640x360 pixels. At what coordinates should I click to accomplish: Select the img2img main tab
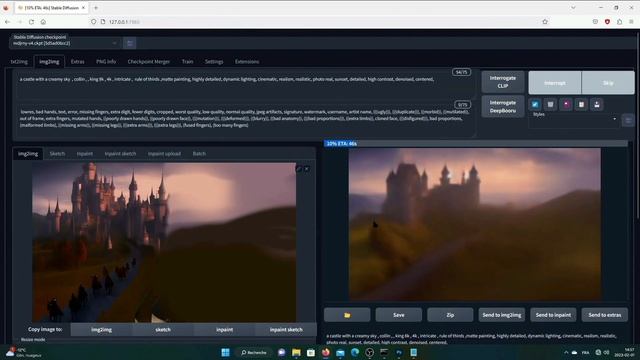coord(49,62)
